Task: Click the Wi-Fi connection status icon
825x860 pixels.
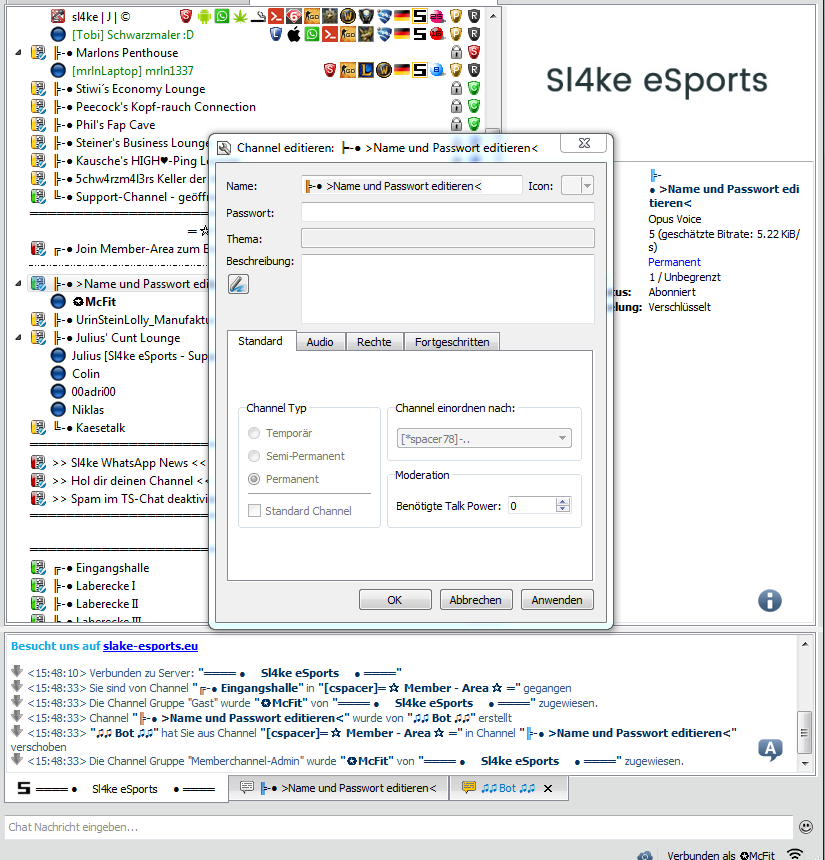Action: tap(795, 853)
